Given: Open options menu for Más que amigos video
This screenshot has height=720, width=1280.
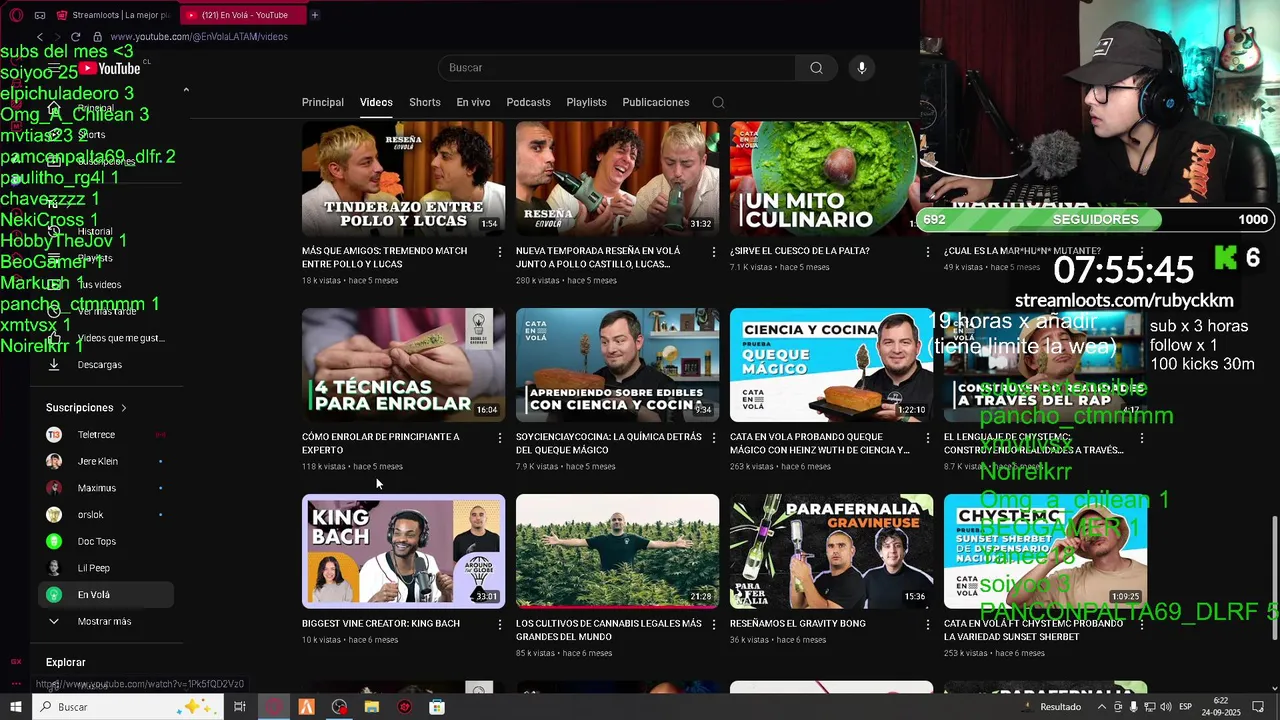Looking at the screenshot, I should [500, 252].
